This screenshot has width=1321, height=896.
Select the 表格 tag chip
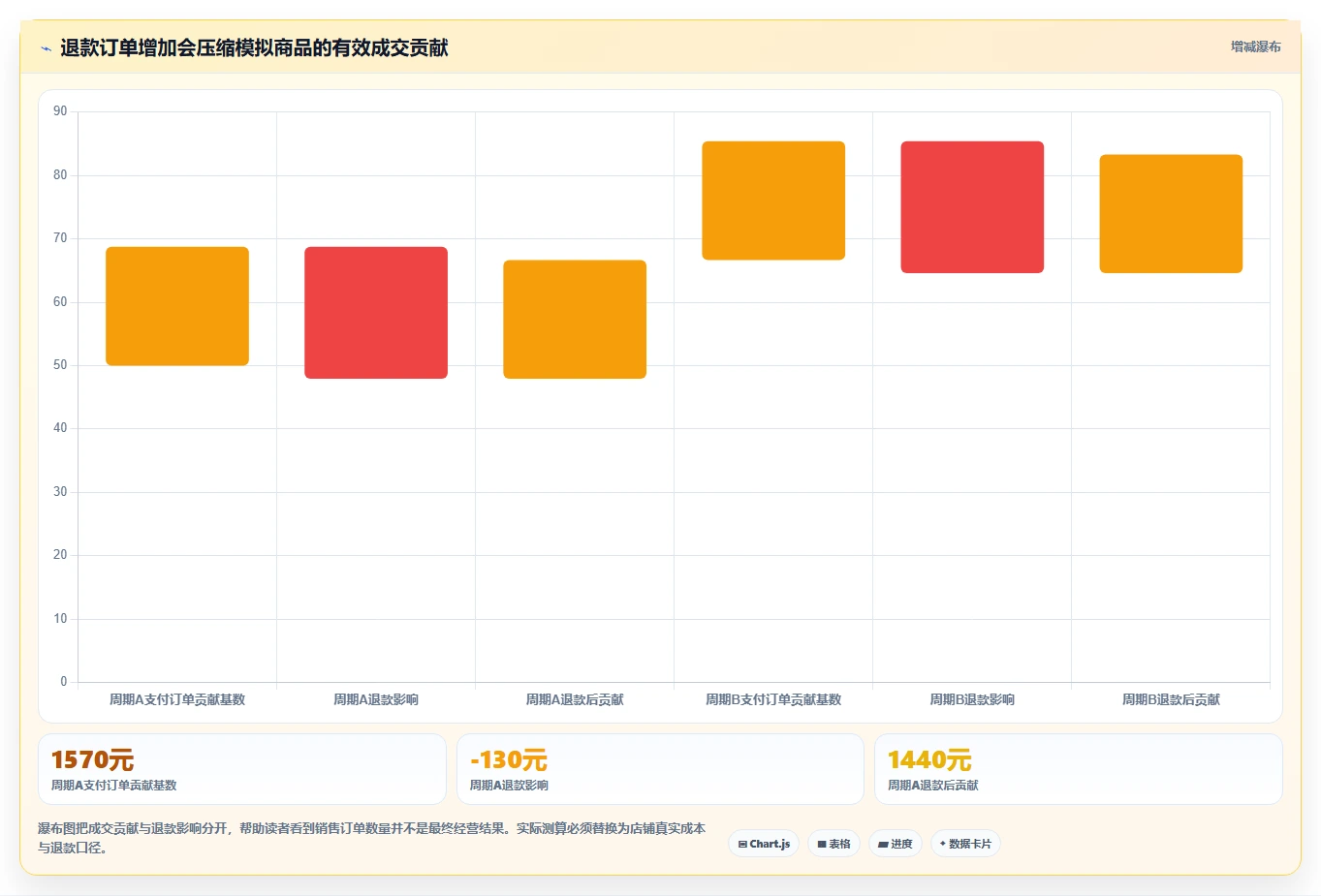[833, 844]
